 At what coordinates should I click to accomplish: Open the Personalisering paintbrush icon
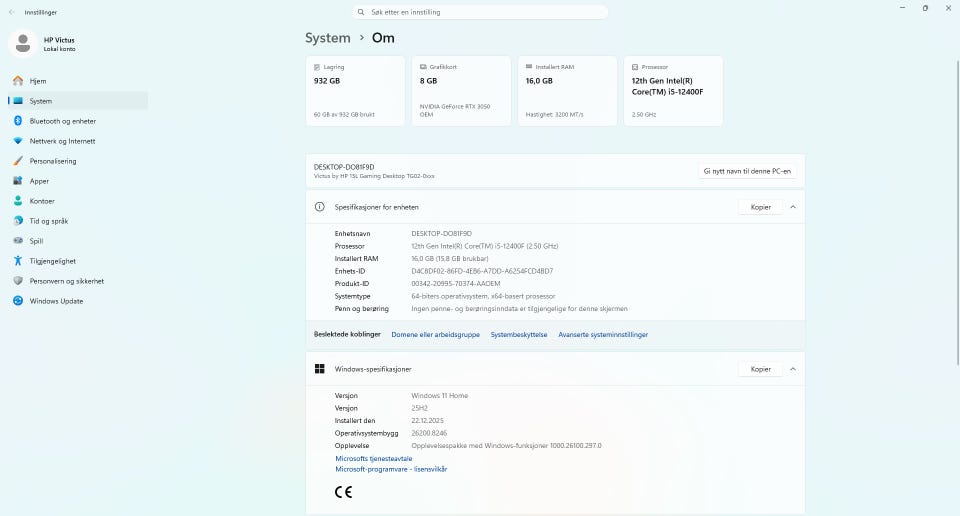coord(18,161)
